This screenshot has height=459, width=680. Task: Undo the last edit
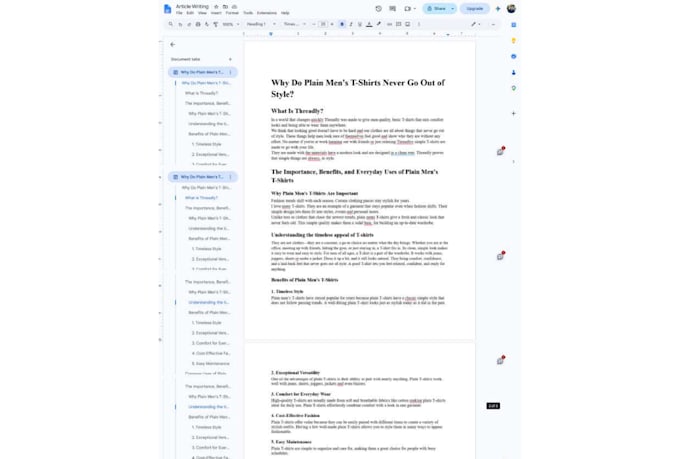point(180,24)
